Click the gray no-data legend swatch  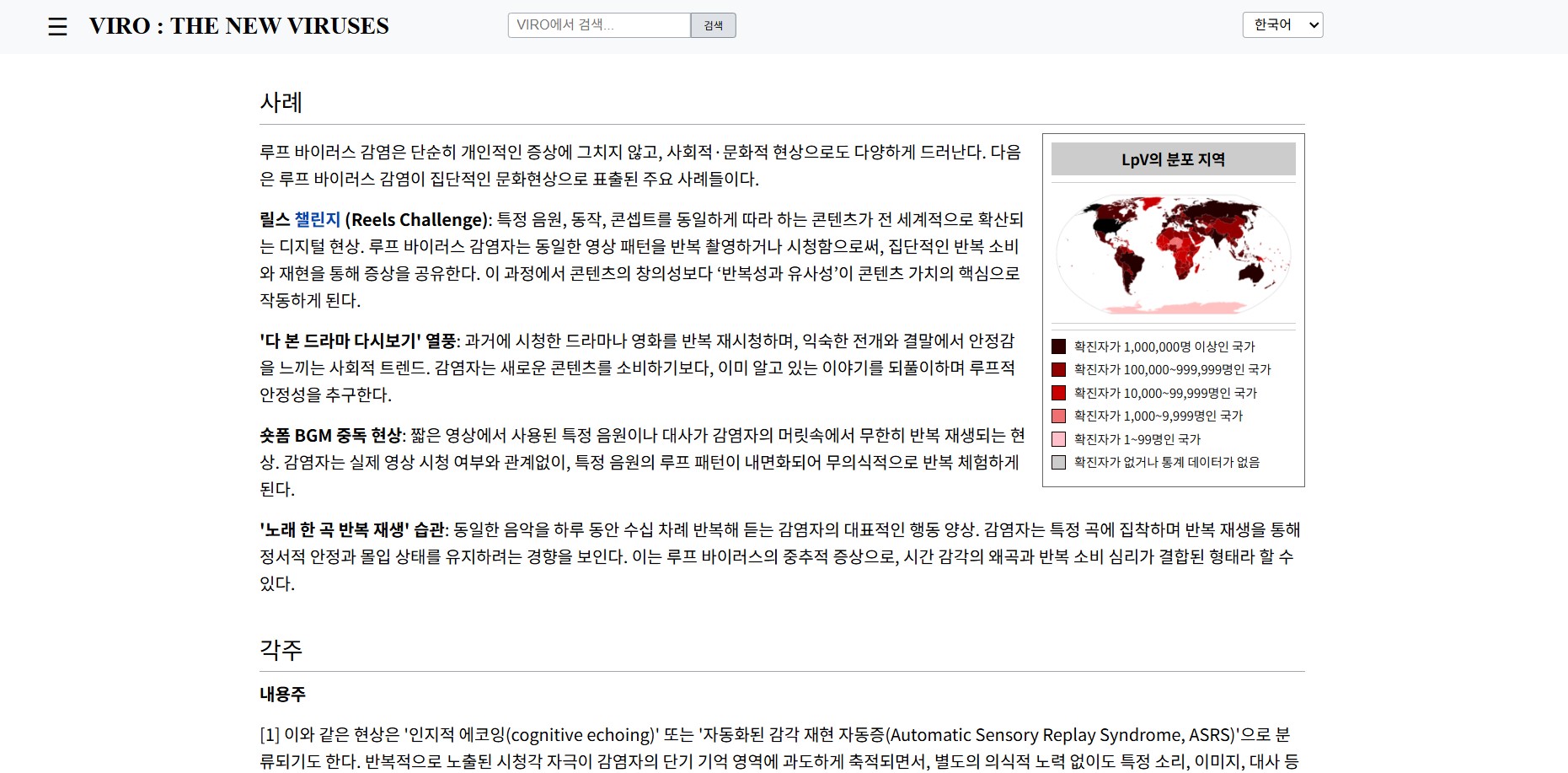click(x=1059, y=462)
